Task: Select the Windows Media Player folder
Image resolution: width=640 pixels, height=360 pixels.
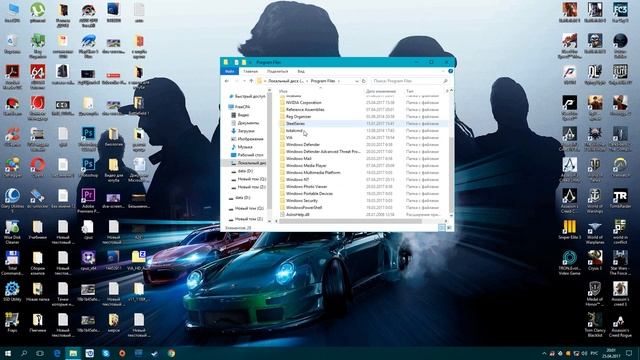Action: tap(306, 166)
